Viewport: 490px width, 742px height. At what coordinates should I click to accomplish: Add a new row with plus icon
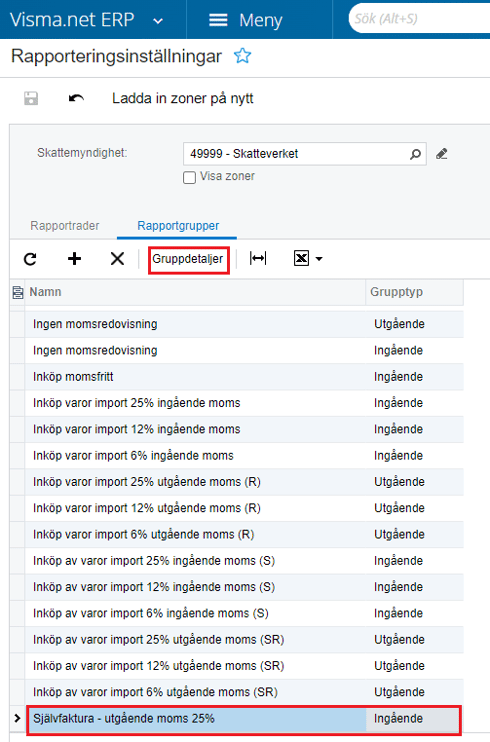click(x=74, y=258)
